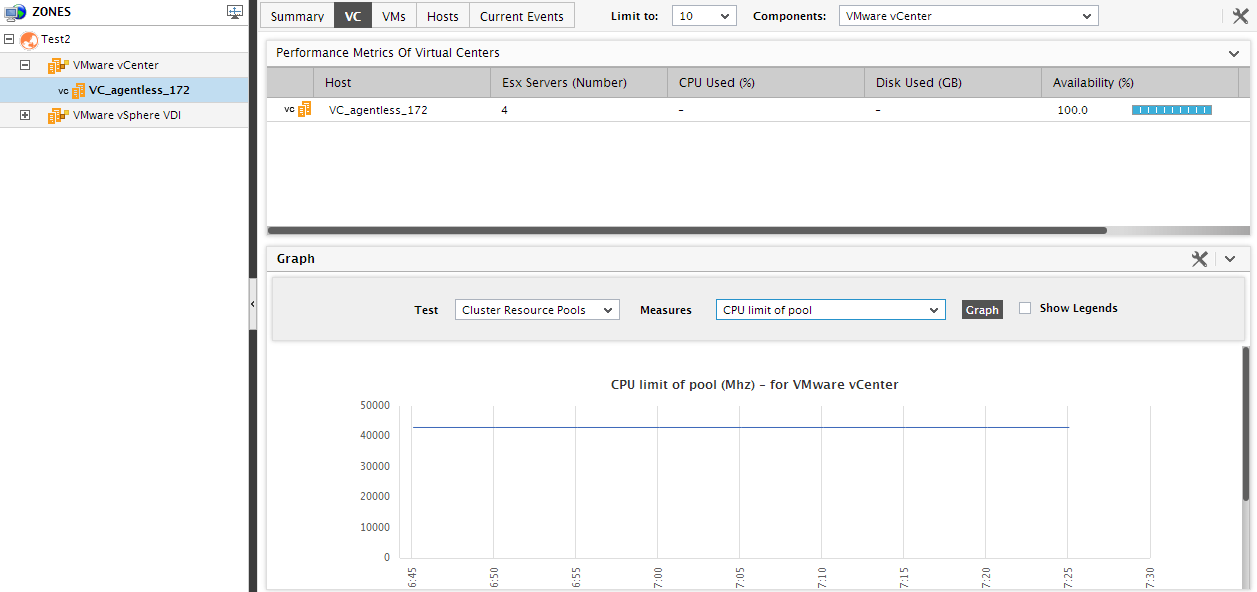Open the Components dropdown
Screen dimensions: 1257x592
click(x=968, y=16)
